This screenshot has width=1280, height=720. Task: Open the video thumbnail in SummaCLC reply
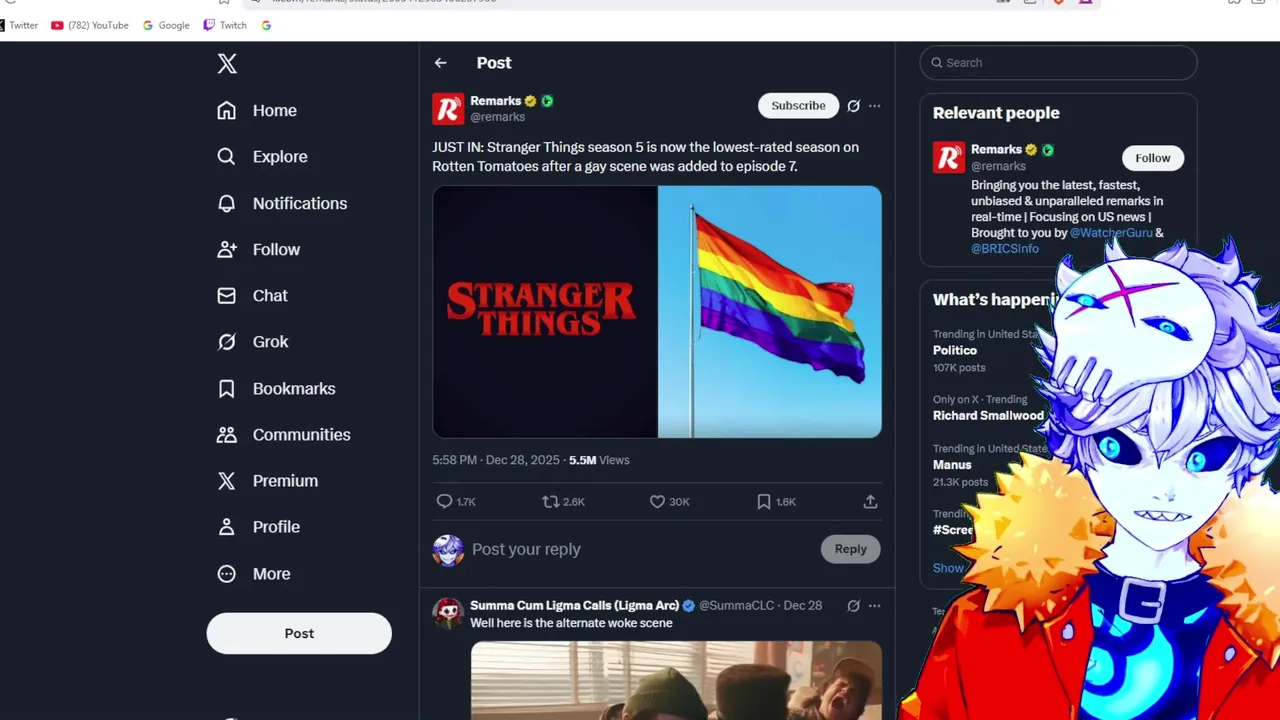[x=676, y=681]
